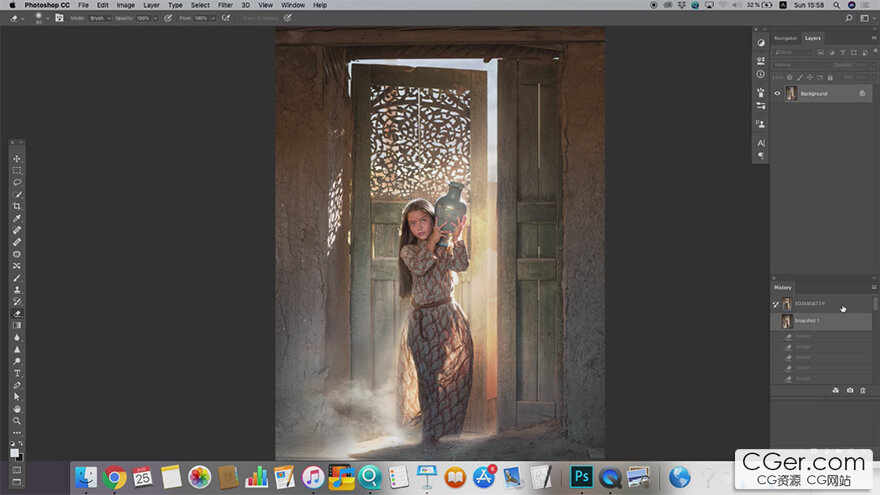Delete current state trash icon in History
Image resolution: width=880 pixels, height=495 pixels.
863,390
